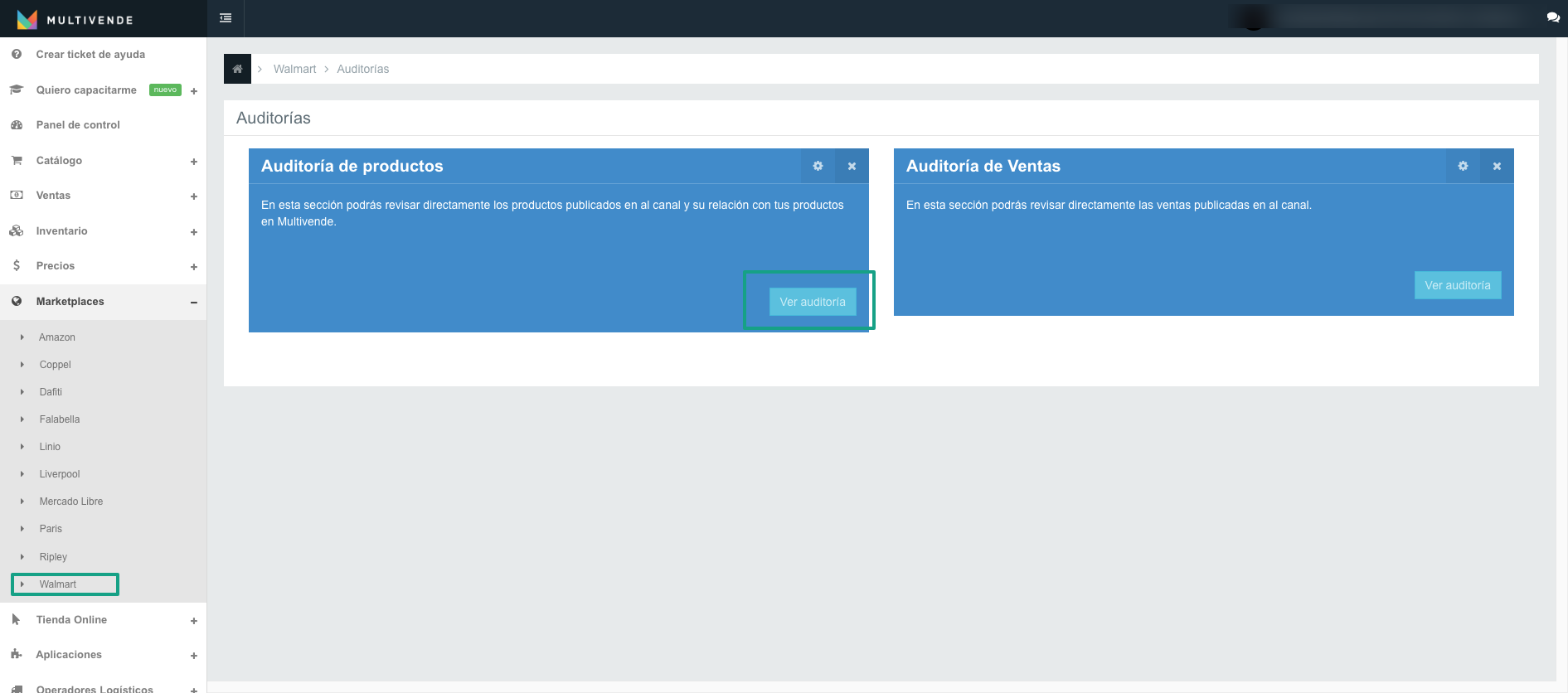Viewport: 1568px width, 693px height.
Task: Open settings gear on Auditoría de Ventas
Action: coord(1463,166)
